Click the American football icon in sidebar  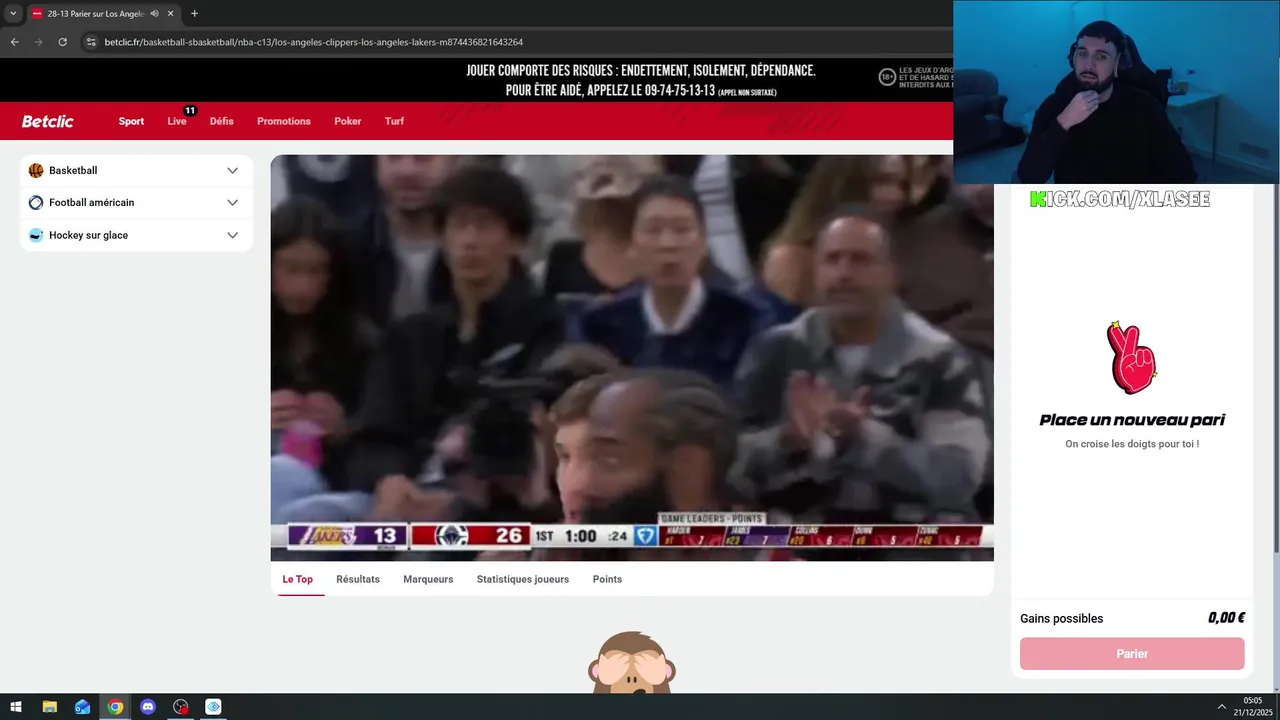pos(36,202)
